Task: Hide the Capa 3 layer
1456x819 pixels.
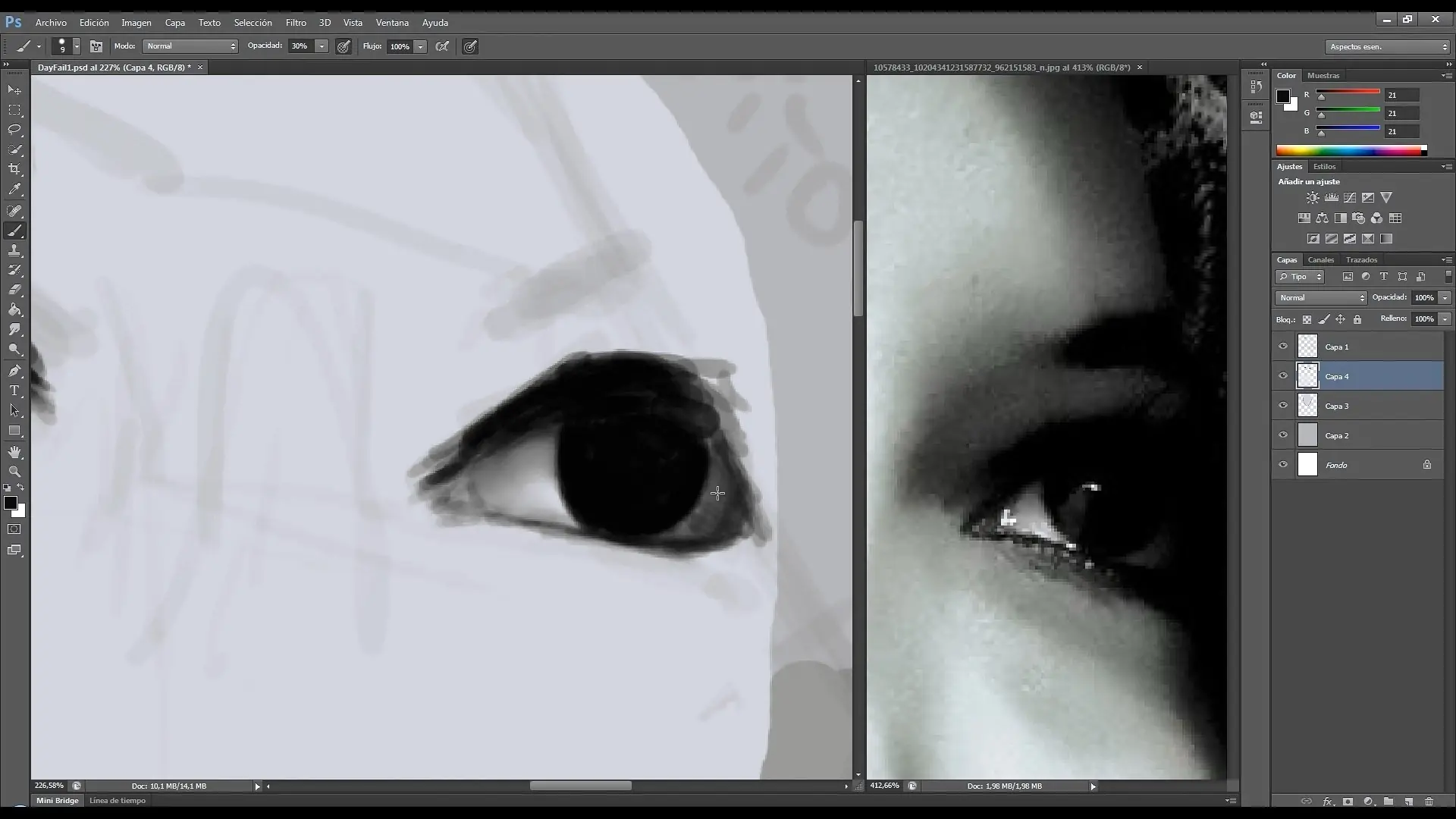Action: point(1283,406)
